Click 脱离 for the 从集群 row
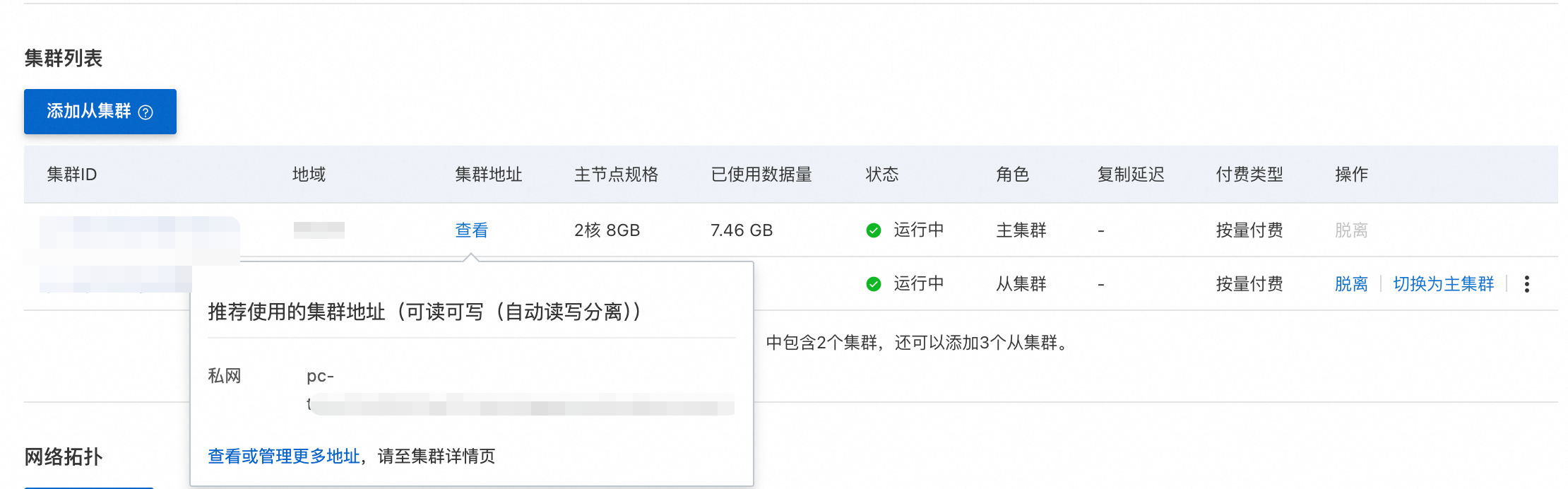 pyautogui.click(x=1350, y=284)
